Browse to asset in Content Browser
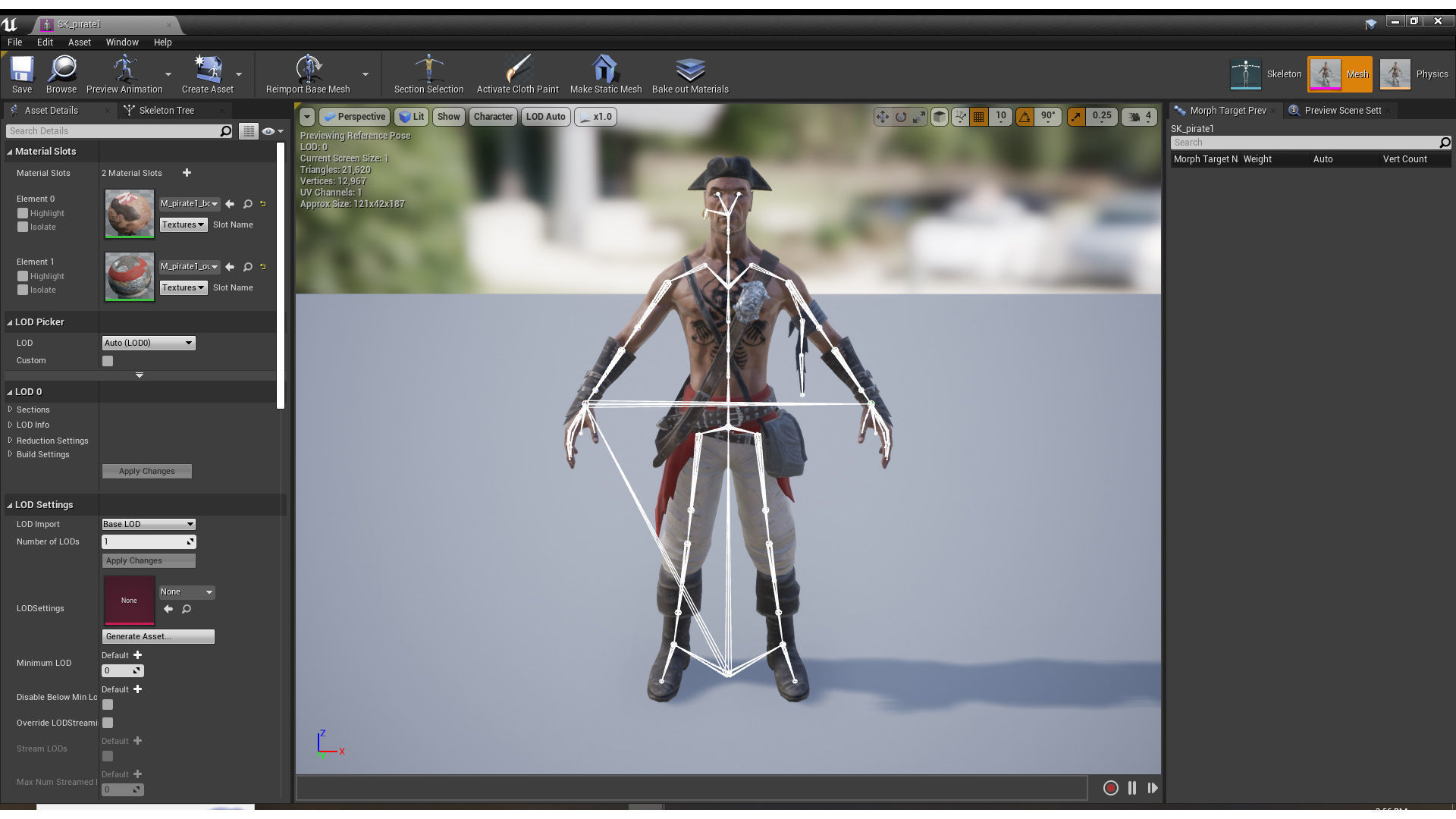The height and width of the screenshot is (819, 1456). (61, 74)
